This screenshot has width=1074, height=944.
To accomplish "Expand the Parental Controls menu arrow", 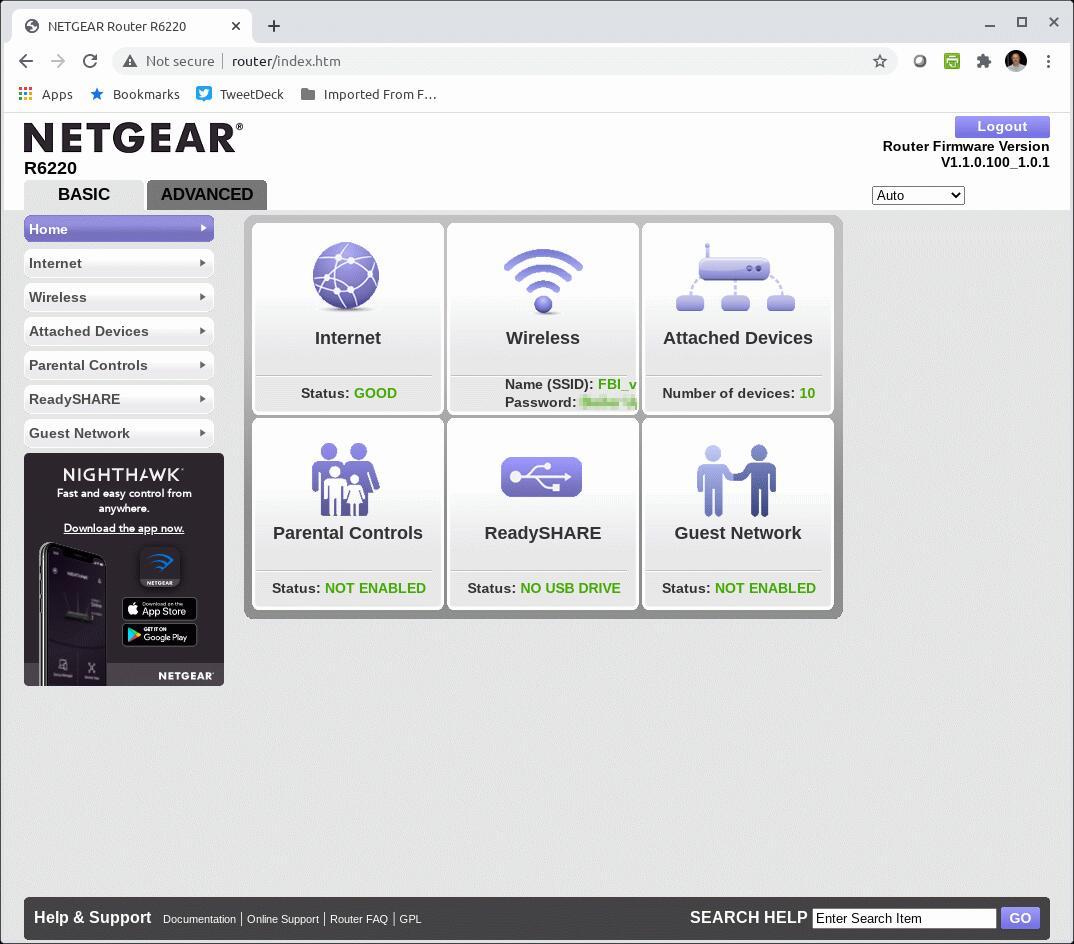I will [203, 364].
